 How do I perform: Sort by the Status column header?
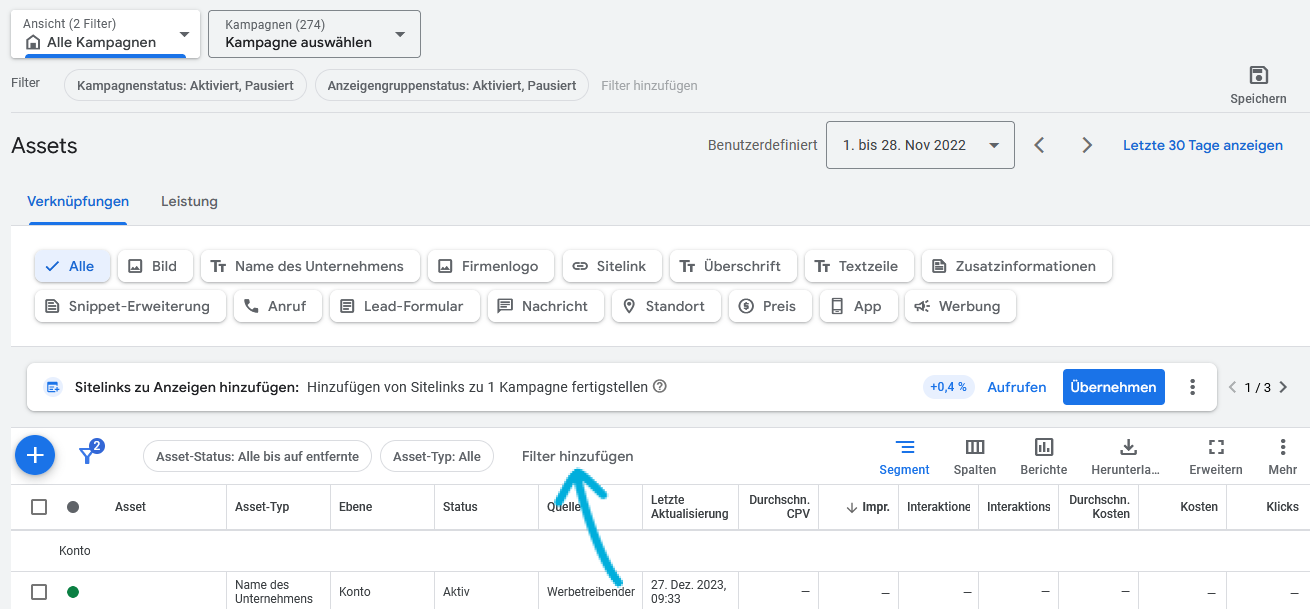[x=460, y=507]
